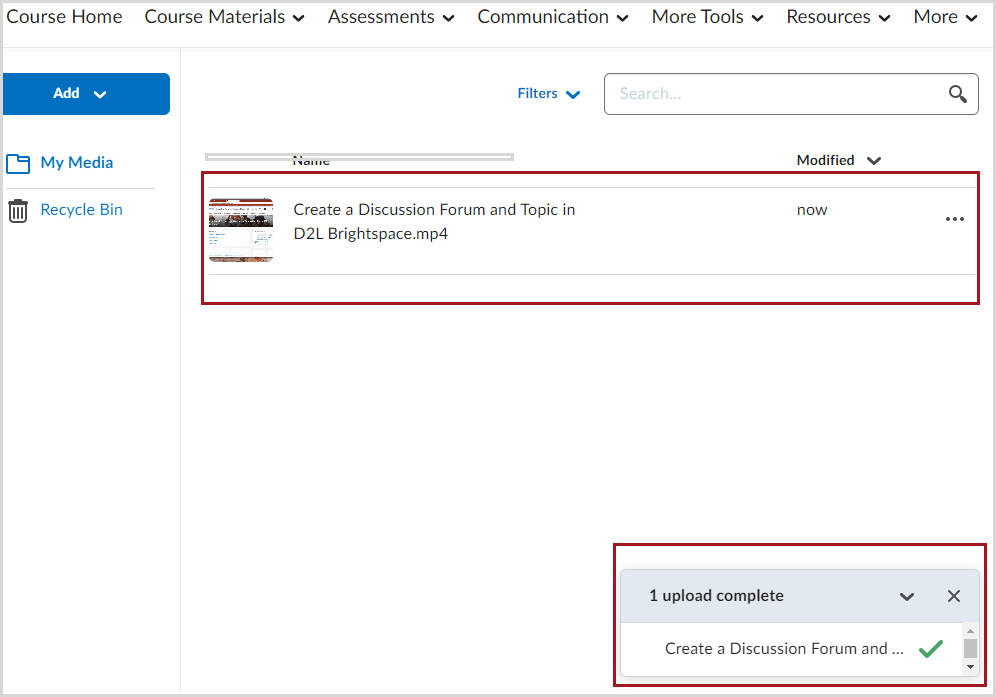Click the trash can icon beside Recycle Bin

click(x=17, y=209)
